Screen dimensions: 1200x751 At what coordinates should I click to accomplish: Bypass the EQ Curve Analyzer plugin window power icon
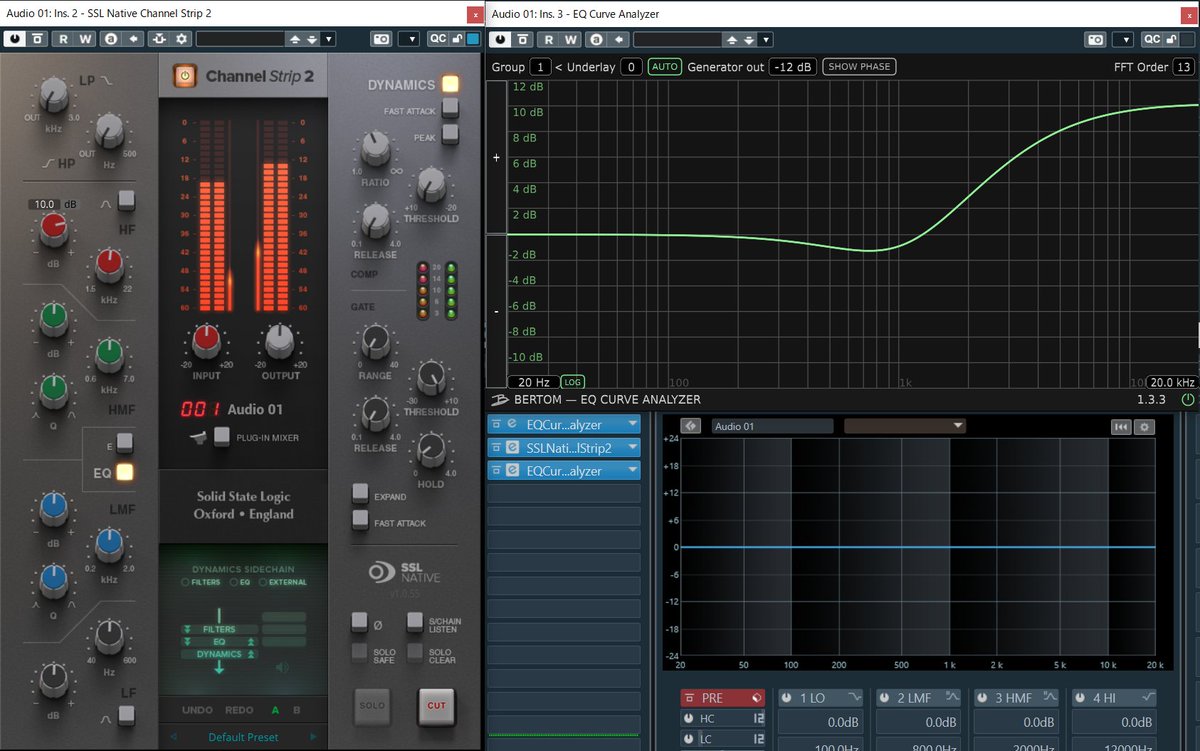pyautogui.click(x=501, y=39)
